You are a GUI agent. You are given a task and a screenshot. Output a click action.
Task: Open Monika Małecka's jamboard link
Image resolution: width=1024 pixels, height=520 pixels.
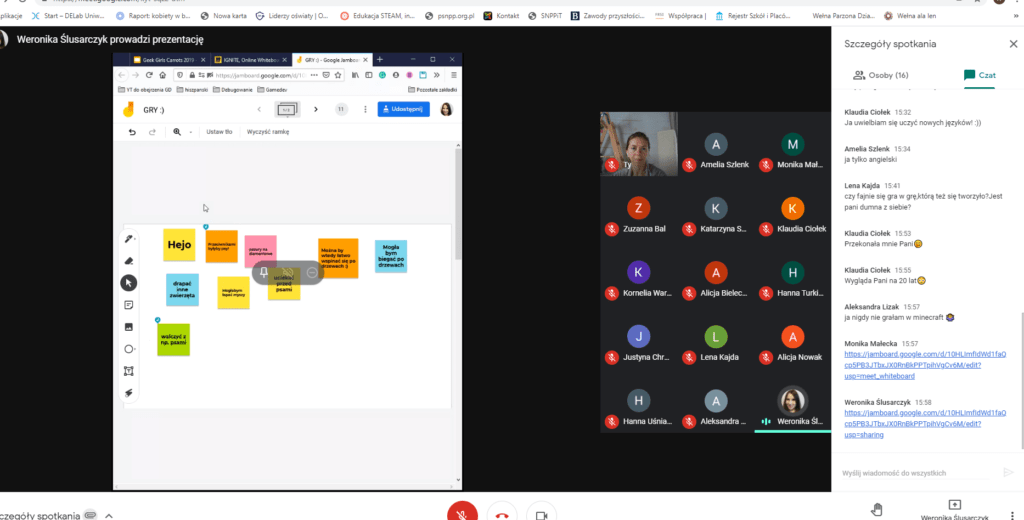pos(925,365)
